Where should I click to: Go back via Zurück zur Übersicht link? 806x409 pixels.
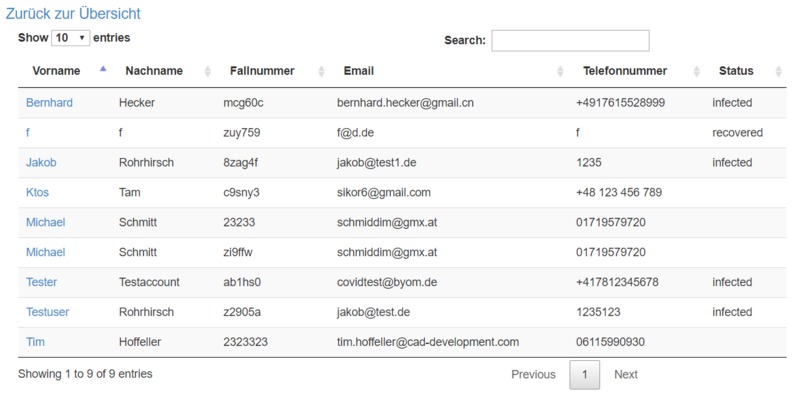73,13
